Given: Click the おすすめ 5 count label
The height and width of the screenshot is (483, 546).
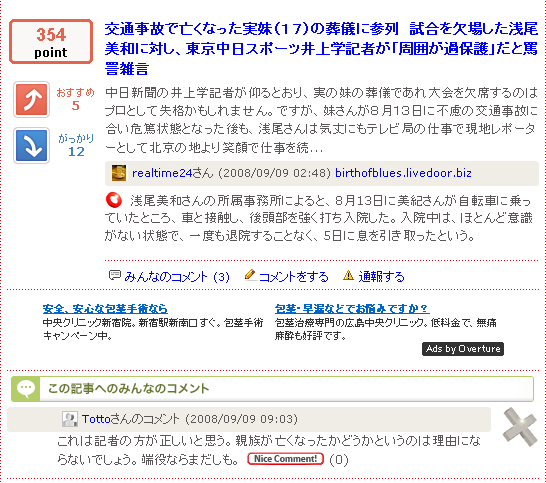Looking at the screenshot, I should (76, 99).
